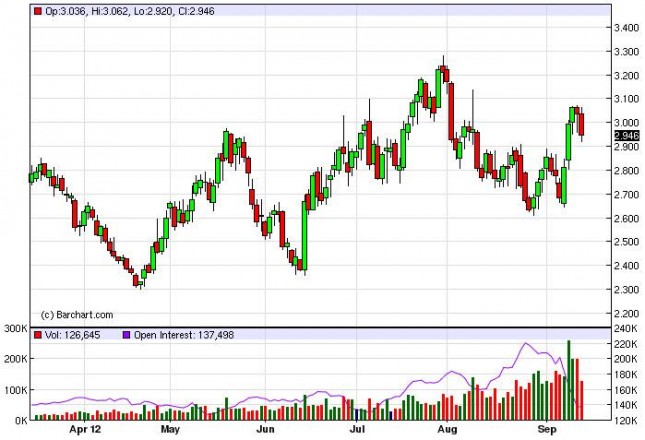The image size is (645, 440).
Task: Click the 160K open interest axis label
Action: click(626, 389)
